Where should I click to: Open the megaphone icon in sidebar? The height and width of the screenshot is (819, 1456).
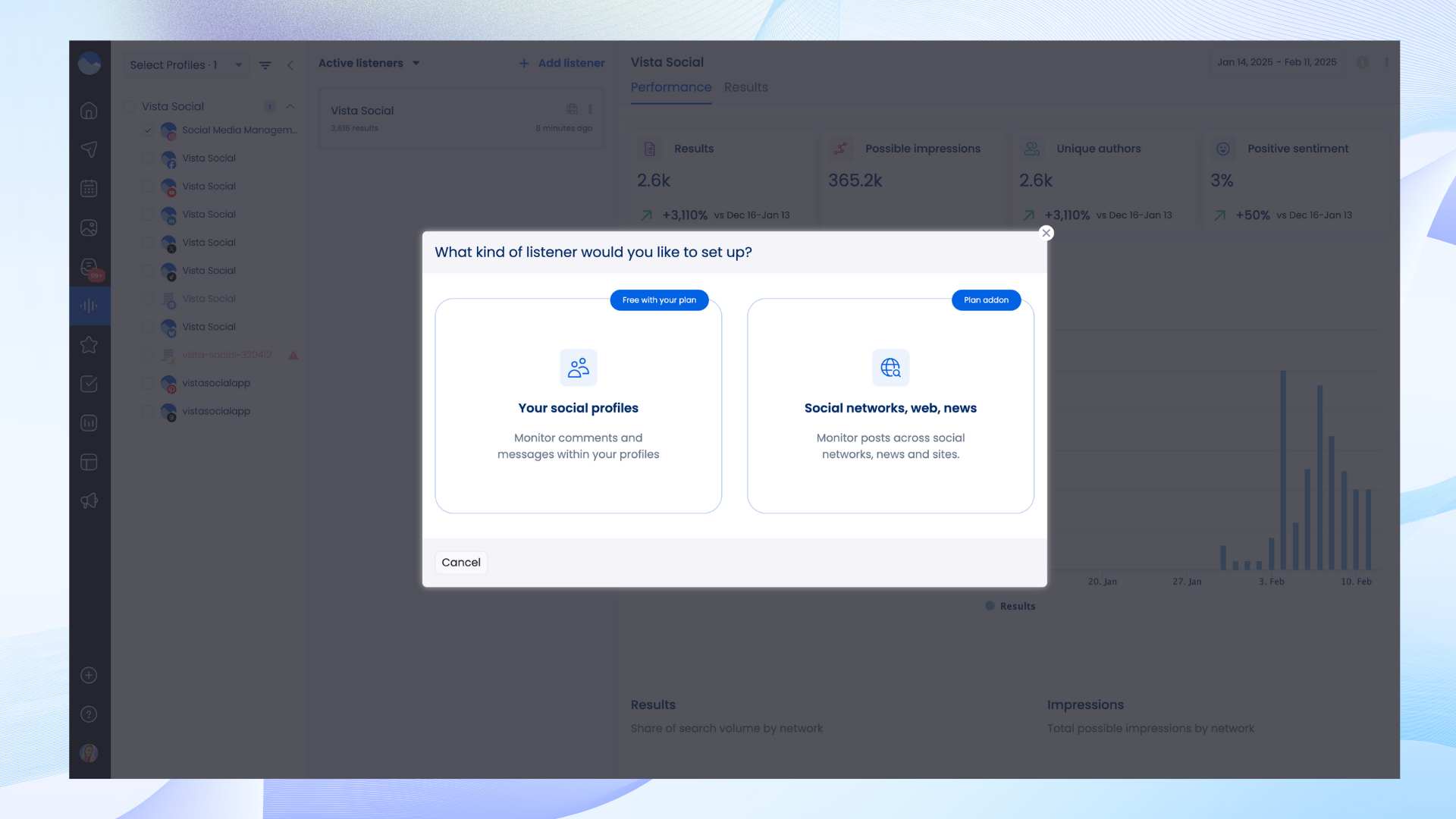pos(89,500)
